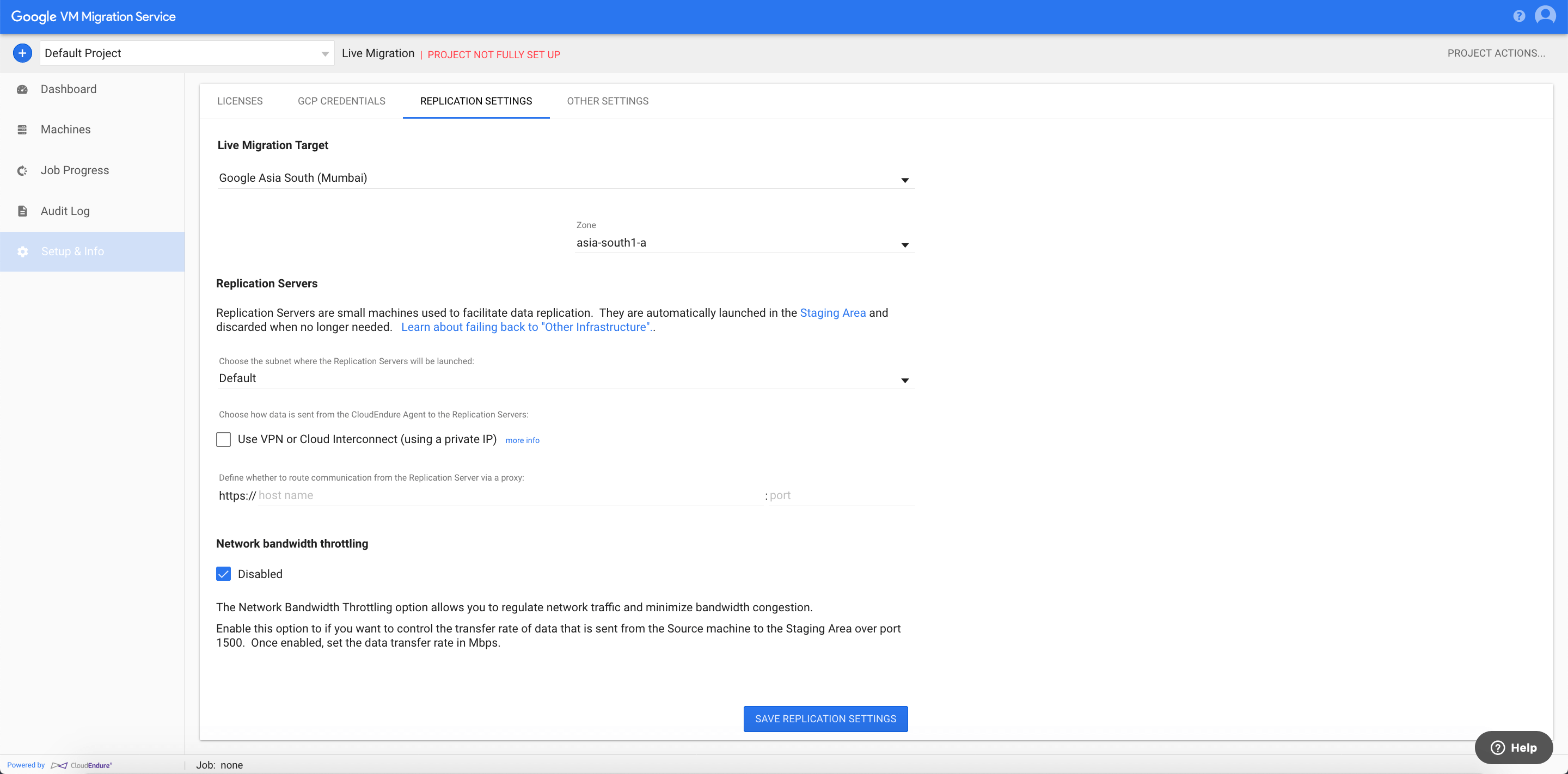Open the user account avatar icon

[1546, 15]
